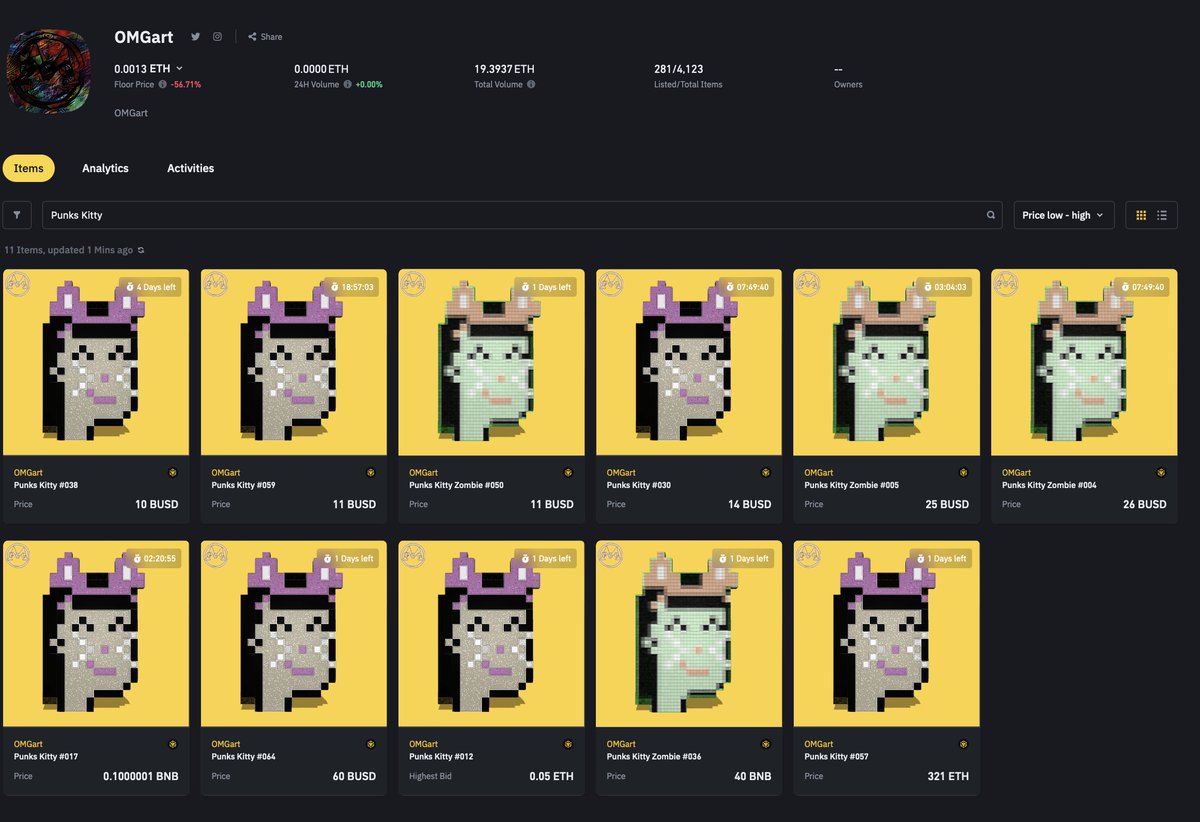The height and width of the screenshot is (822, 1200).
Task: Open the Instagram icon in the header
Action: [x=217, y=36]
